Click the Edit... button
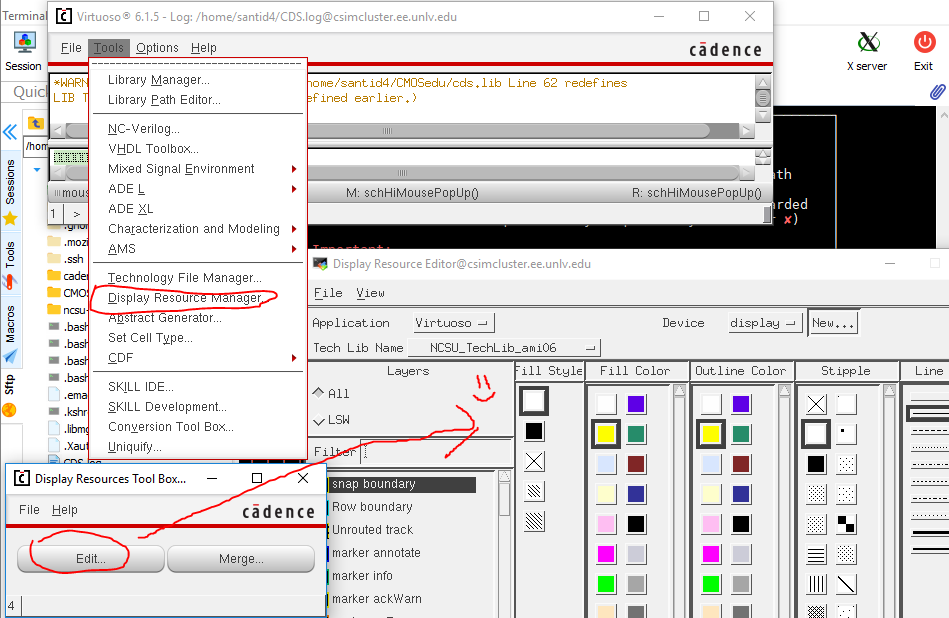The image size is (949, 618). [91, 559]
